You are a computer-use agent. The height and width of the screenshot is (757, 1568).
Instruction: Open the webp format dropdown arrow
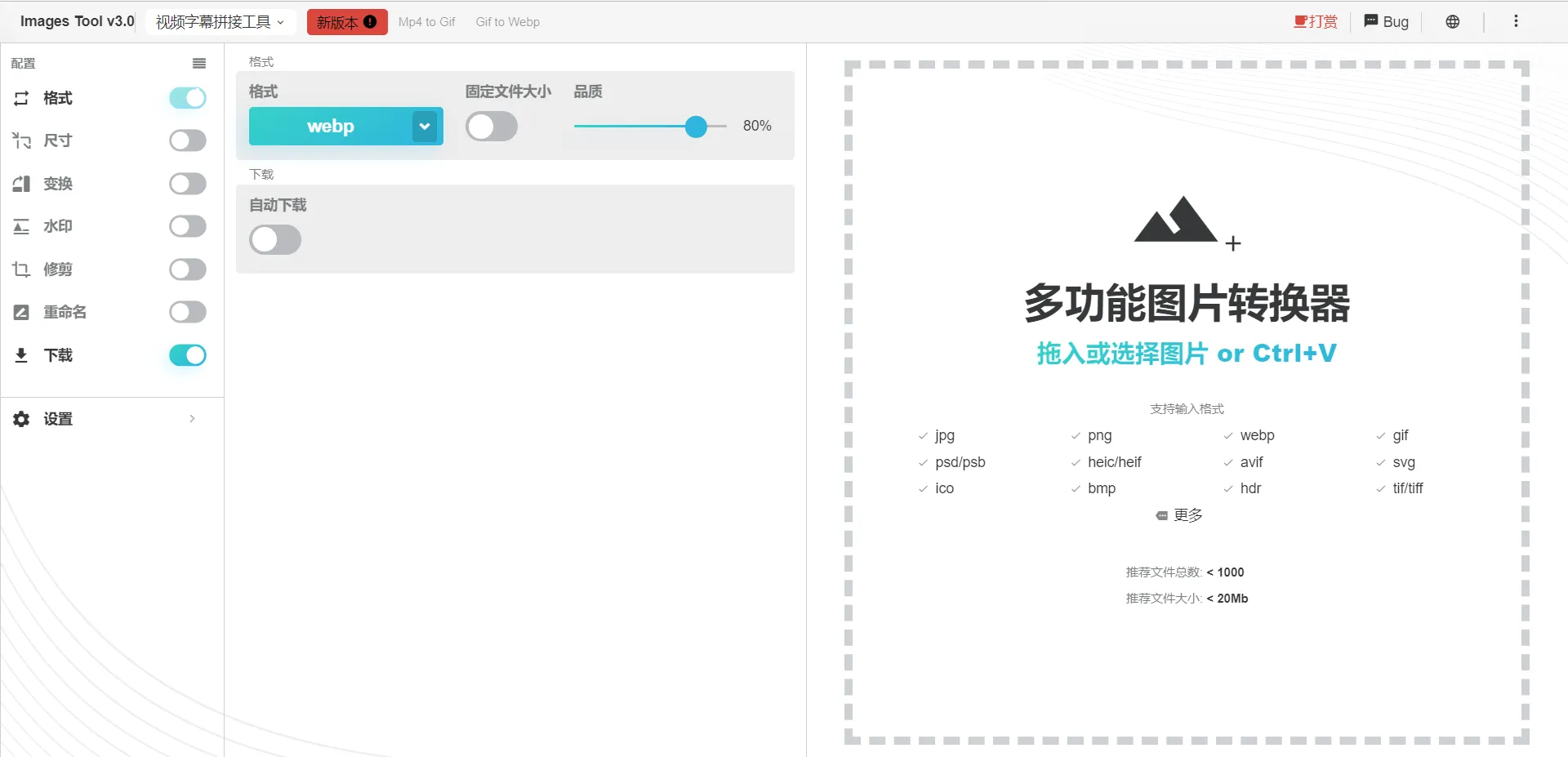[x=425, y=127]
